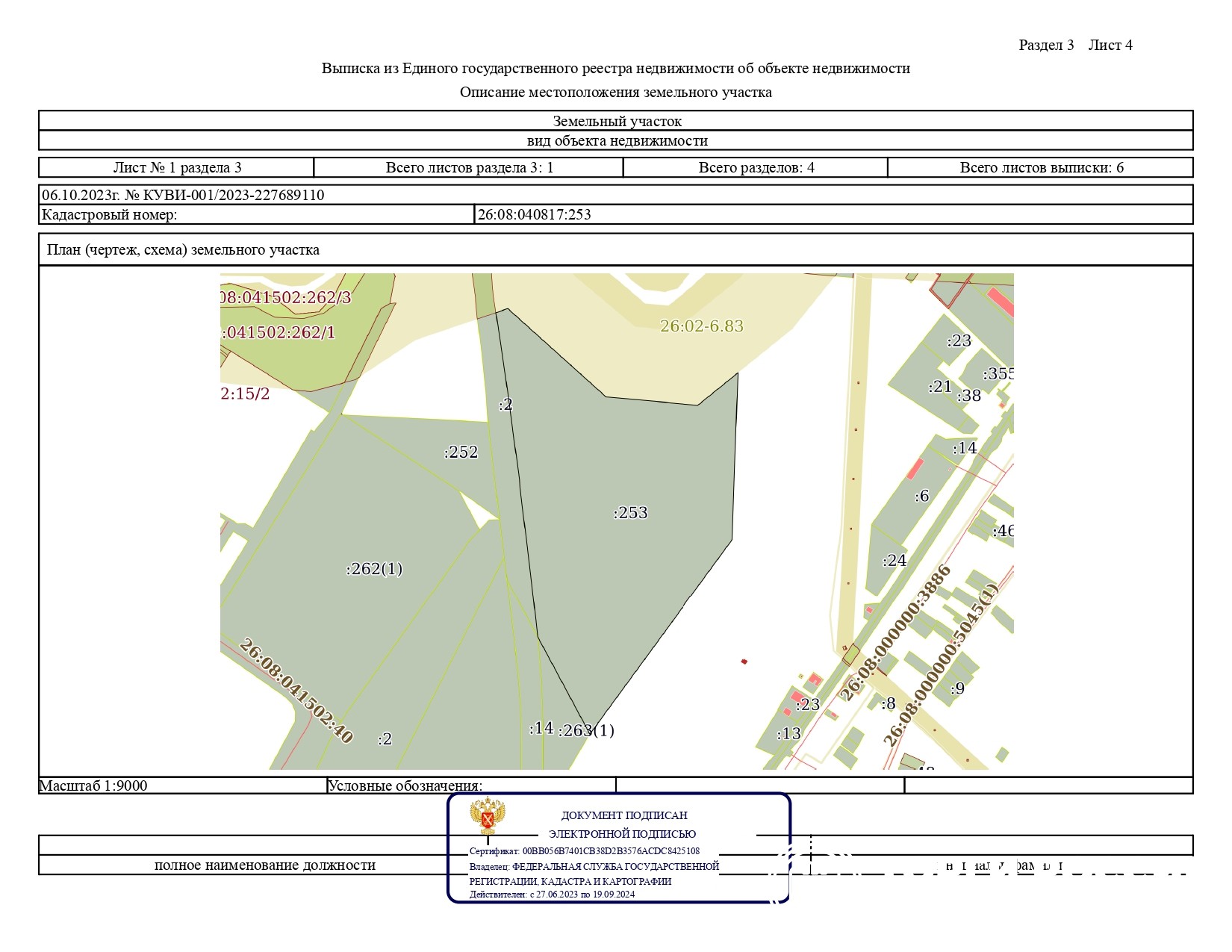Click the diagonal label 26:08:000000:3886
The image size is (1232, 952).
point(896,633)
